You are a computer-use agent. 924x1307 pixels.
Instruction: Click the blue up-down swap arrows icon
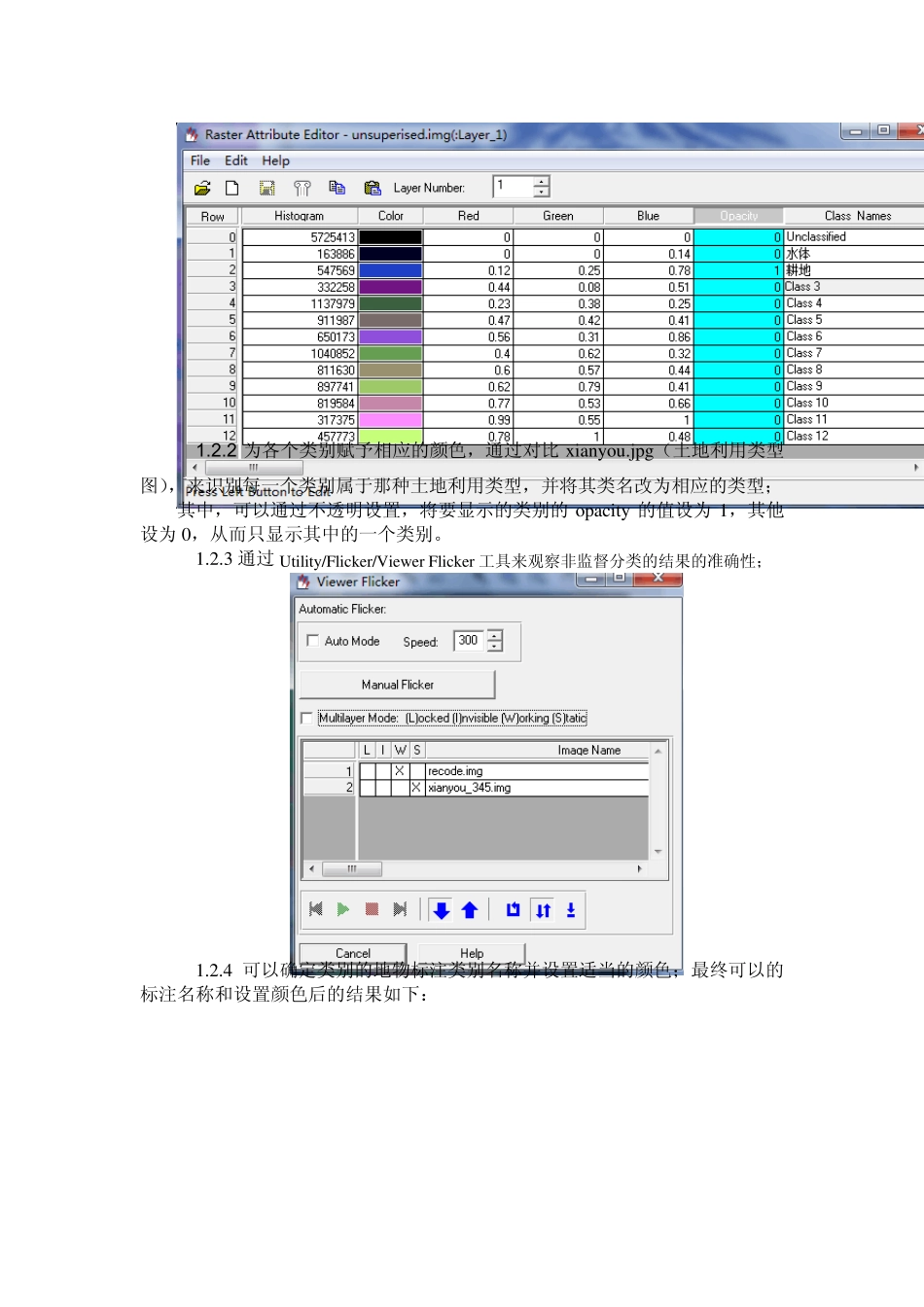coord(543,909)
